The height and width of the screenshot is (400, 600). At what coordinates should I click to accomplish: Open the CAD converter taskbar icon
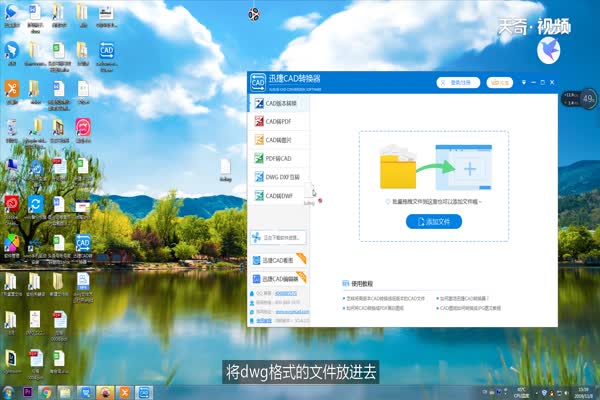click(x=144, y=393)
